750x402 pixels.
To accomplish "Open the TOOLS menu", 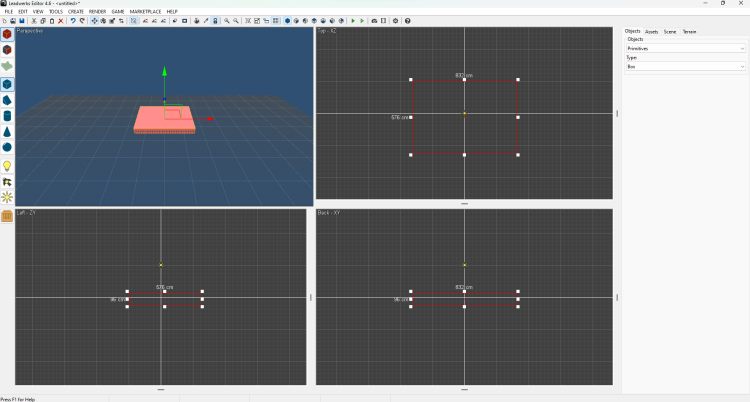I will click(x=56, y=11).
